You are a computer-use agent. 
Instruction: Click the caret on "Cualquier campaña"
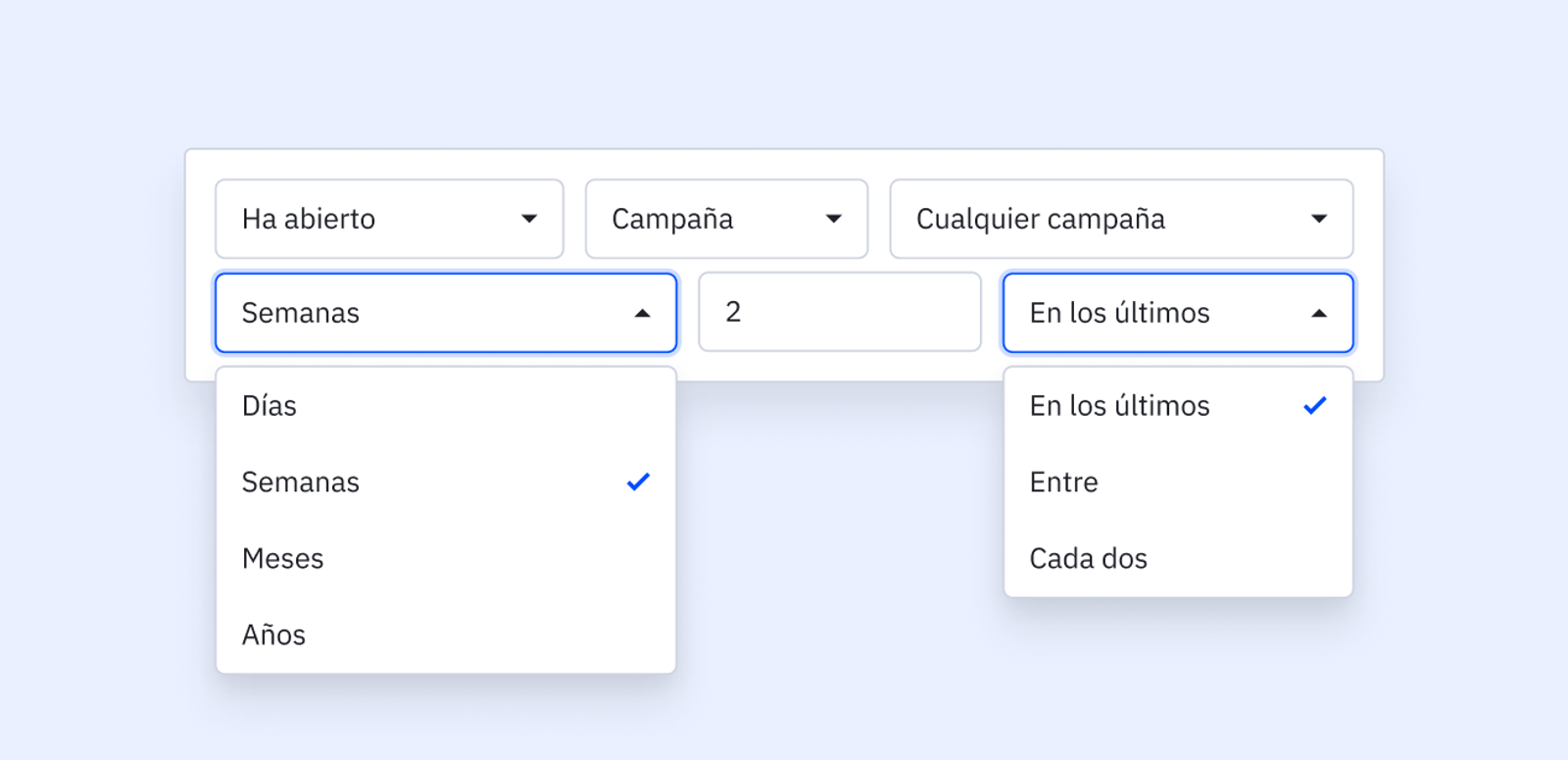coord(1319,219)
